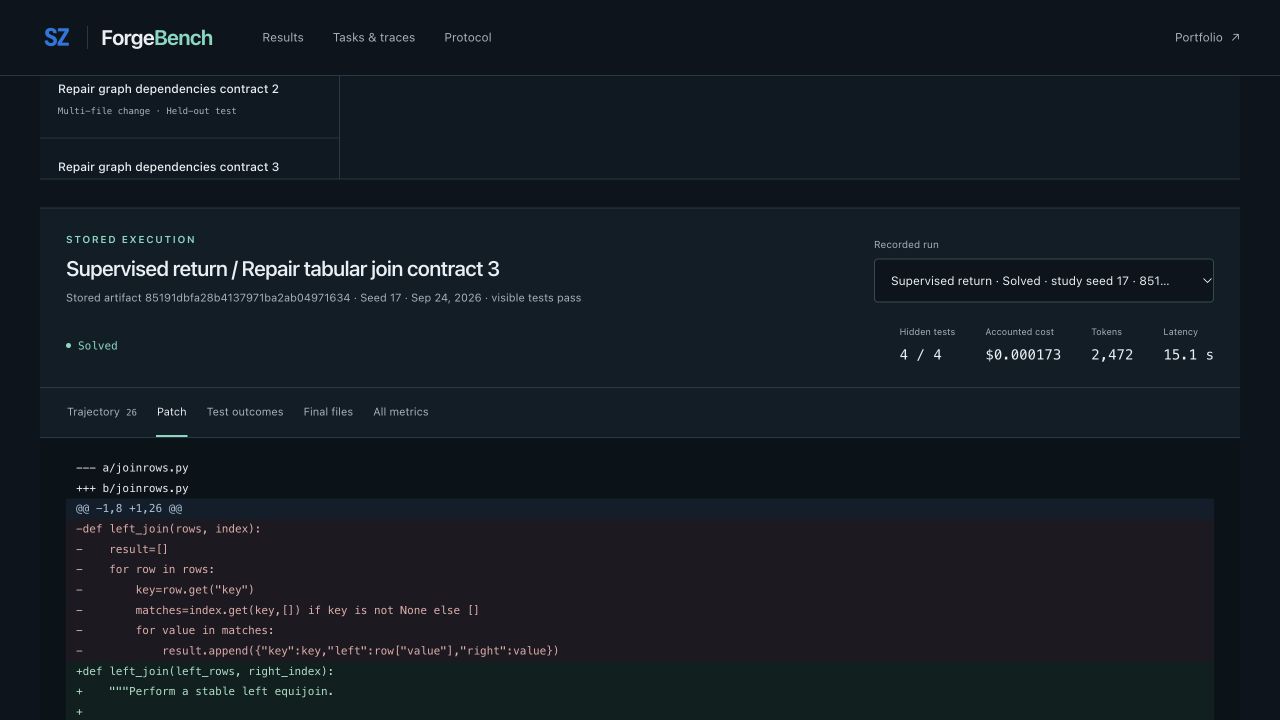
Task: Click the Supervised return run heading
Action: (x=283, y=269)
